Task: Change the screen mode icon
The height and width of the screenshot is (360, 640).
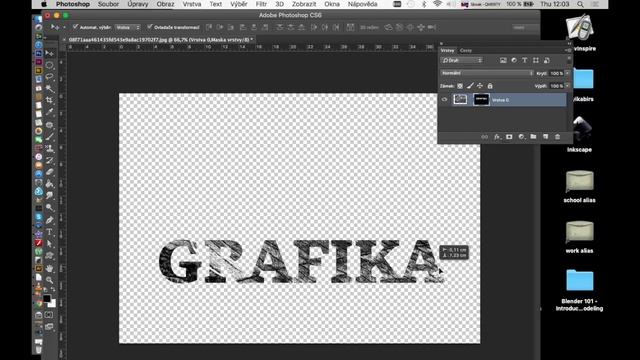Action: click(49, 327)
